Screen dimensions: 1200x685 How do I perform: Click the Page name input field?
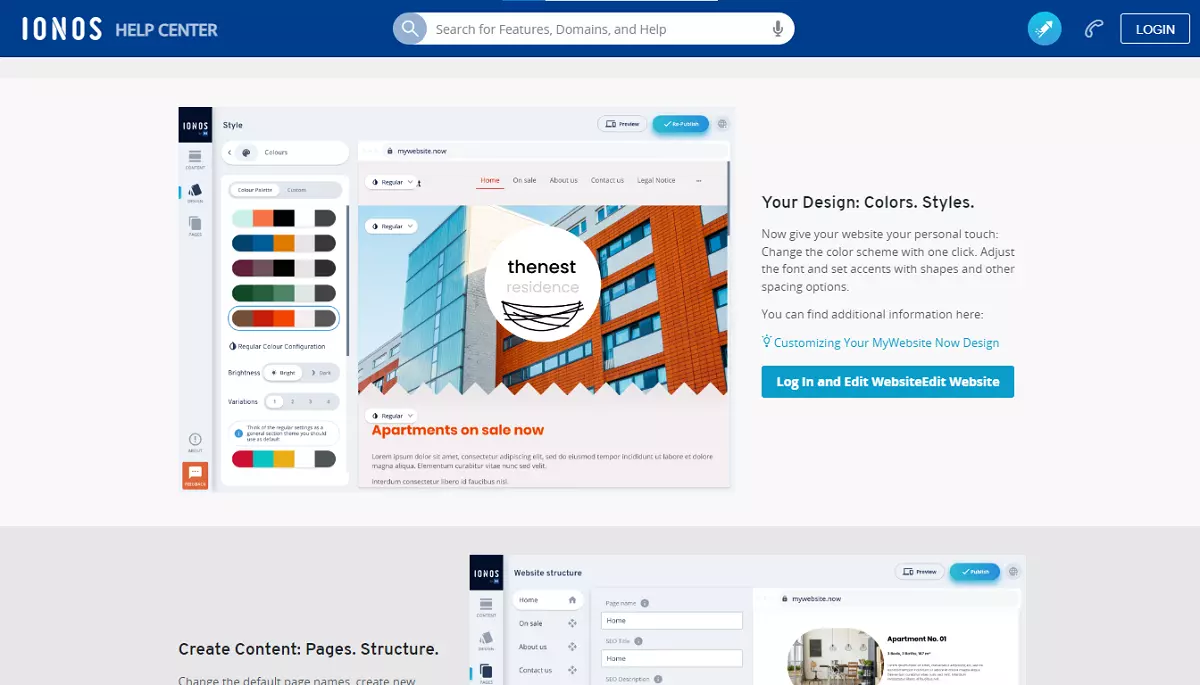coord(672,621)
